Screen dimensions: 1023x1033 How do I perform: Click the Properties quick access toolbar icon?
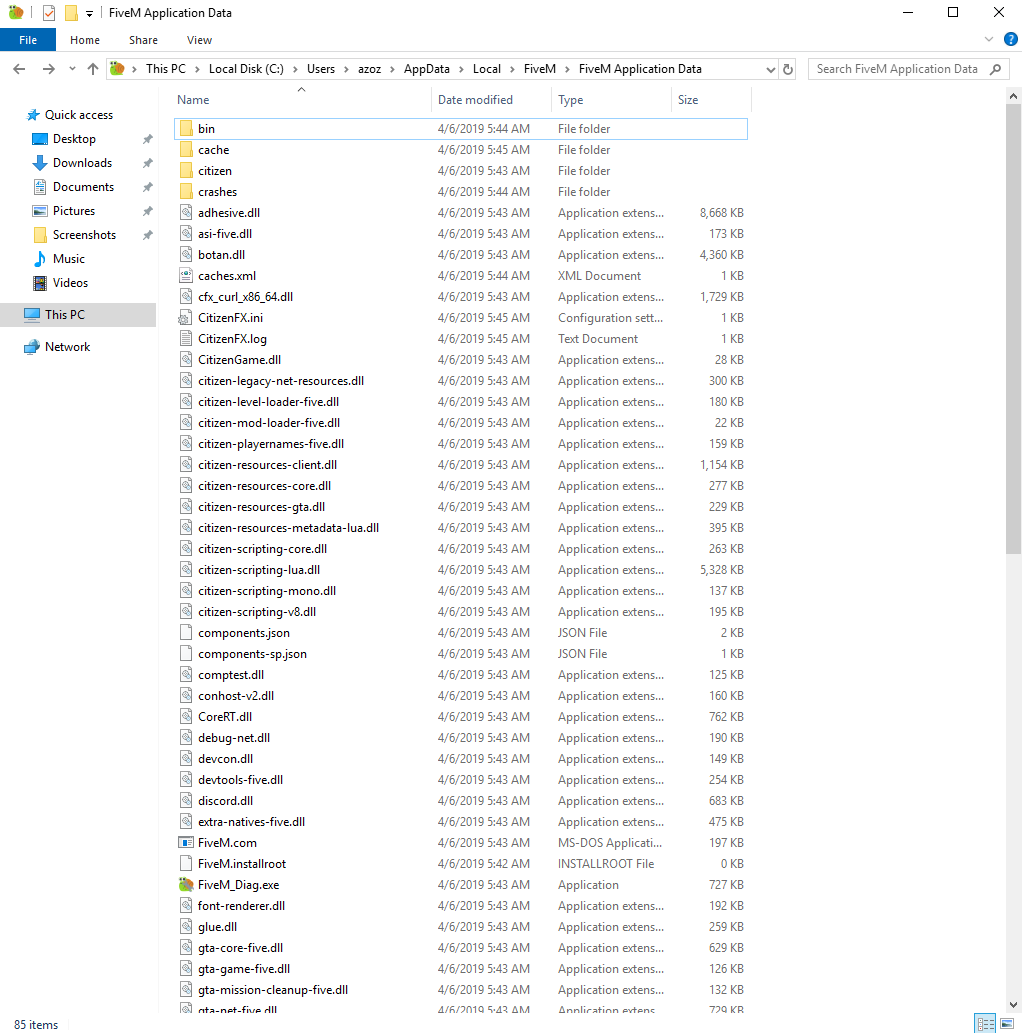coord(49,13)
